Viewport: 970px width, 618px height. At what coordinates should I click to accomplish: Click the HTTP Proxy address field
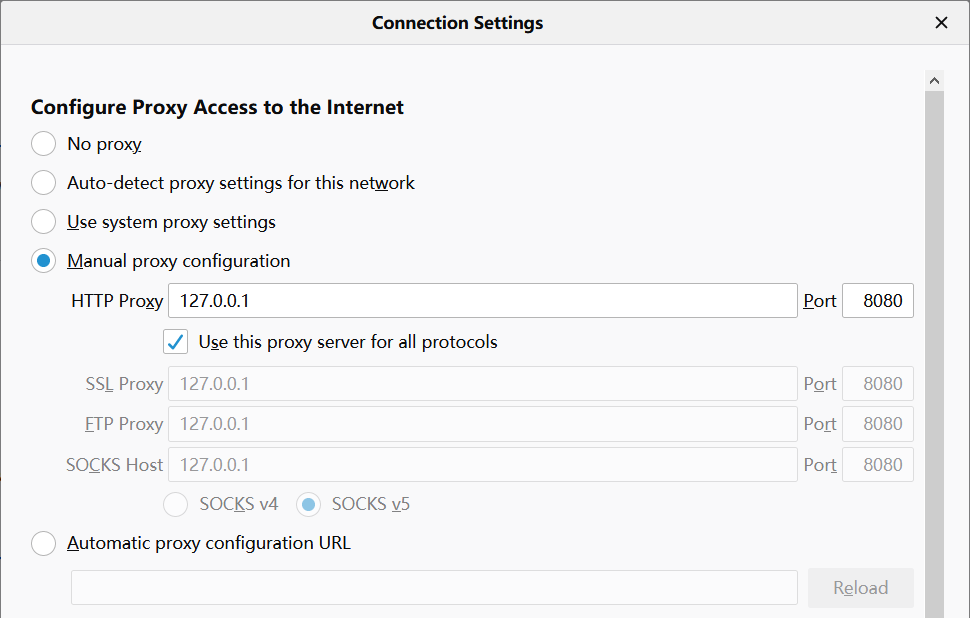click(x=482, y=301)
